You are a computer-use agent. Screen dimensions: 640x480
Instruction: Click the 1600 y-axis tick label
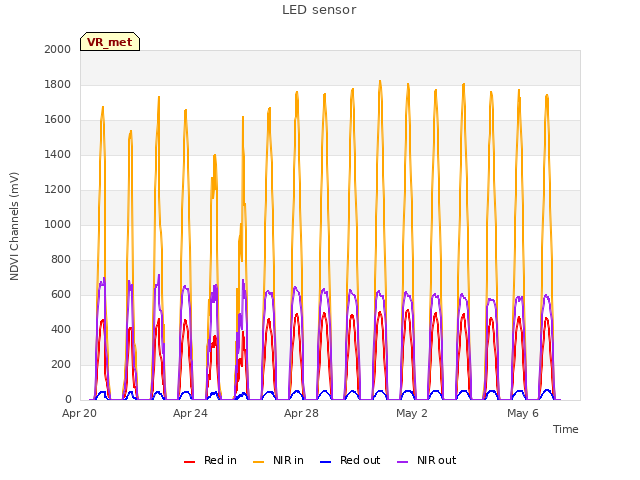coord(58,120)
